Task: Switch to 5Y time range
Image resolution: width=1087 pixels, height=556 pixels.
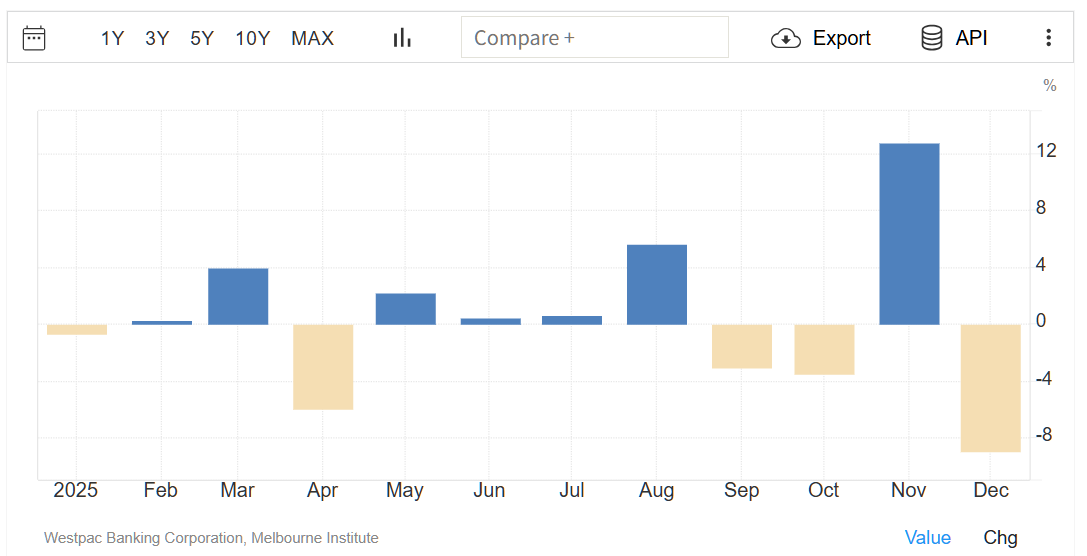Action: tap(202, 38)
